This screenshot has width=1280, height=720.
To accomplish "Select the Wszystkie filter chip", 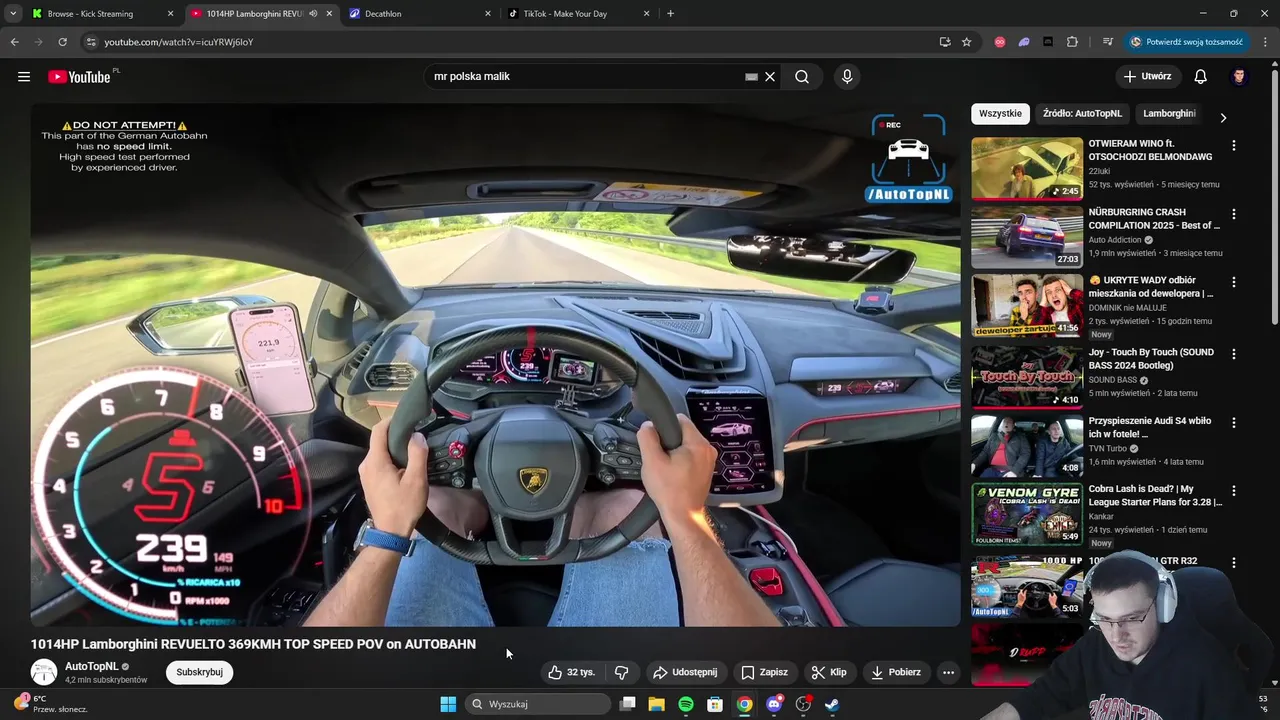I will [x=1000, y=114].
